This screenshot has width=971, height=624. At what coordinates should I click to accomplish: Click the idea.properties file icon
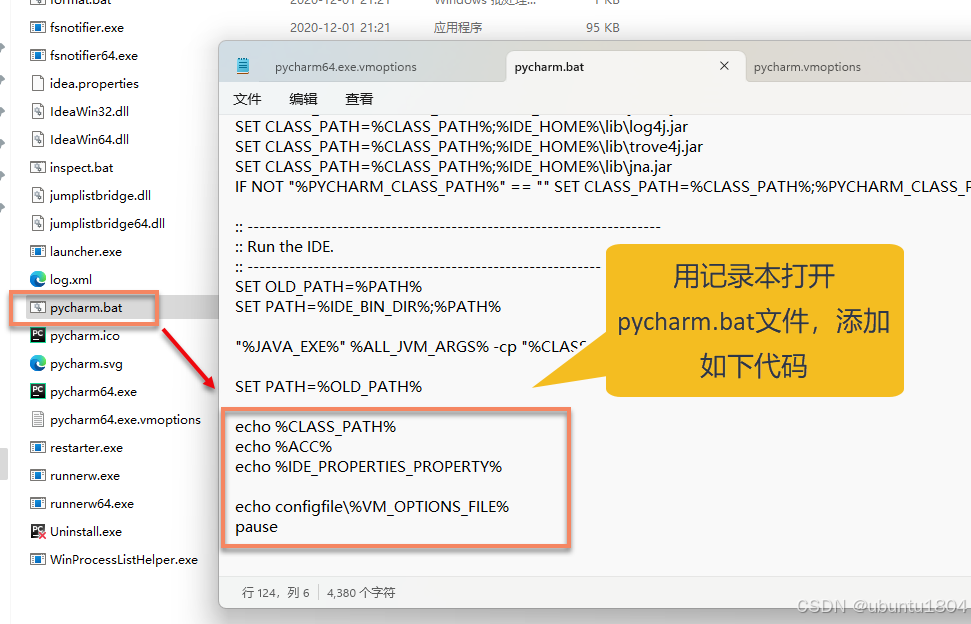[x=38, y=83]
